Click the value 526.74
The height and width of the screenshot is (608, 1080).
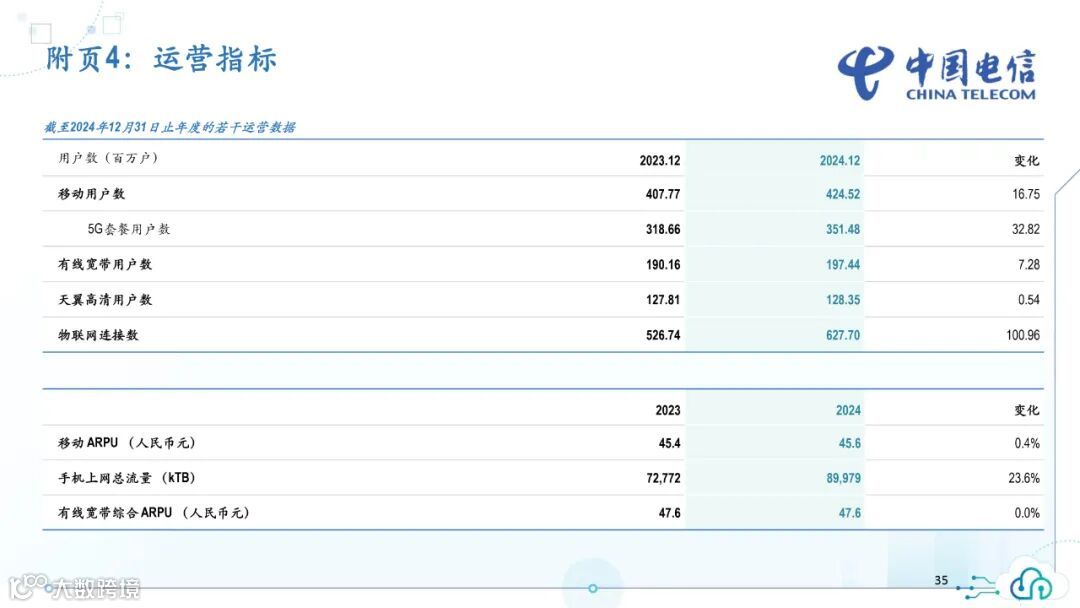point(663,335)
